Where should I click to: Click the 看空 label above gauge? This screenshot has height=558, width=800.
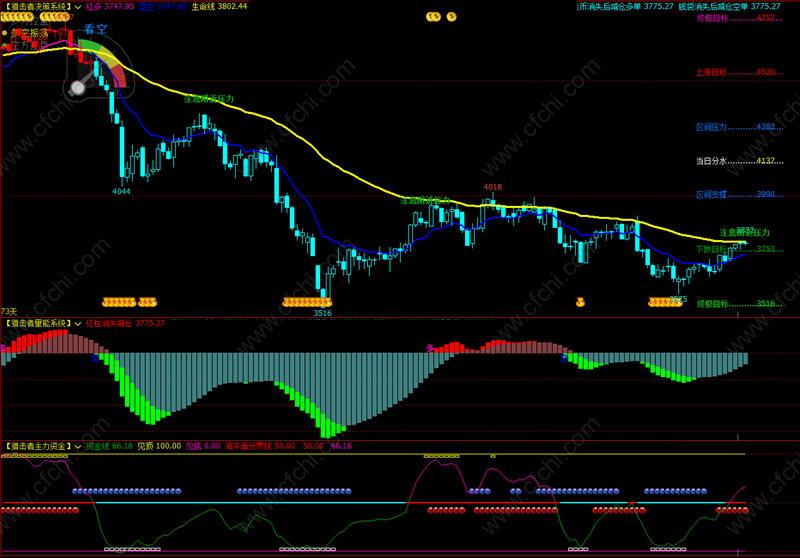(x=95, y=29)
